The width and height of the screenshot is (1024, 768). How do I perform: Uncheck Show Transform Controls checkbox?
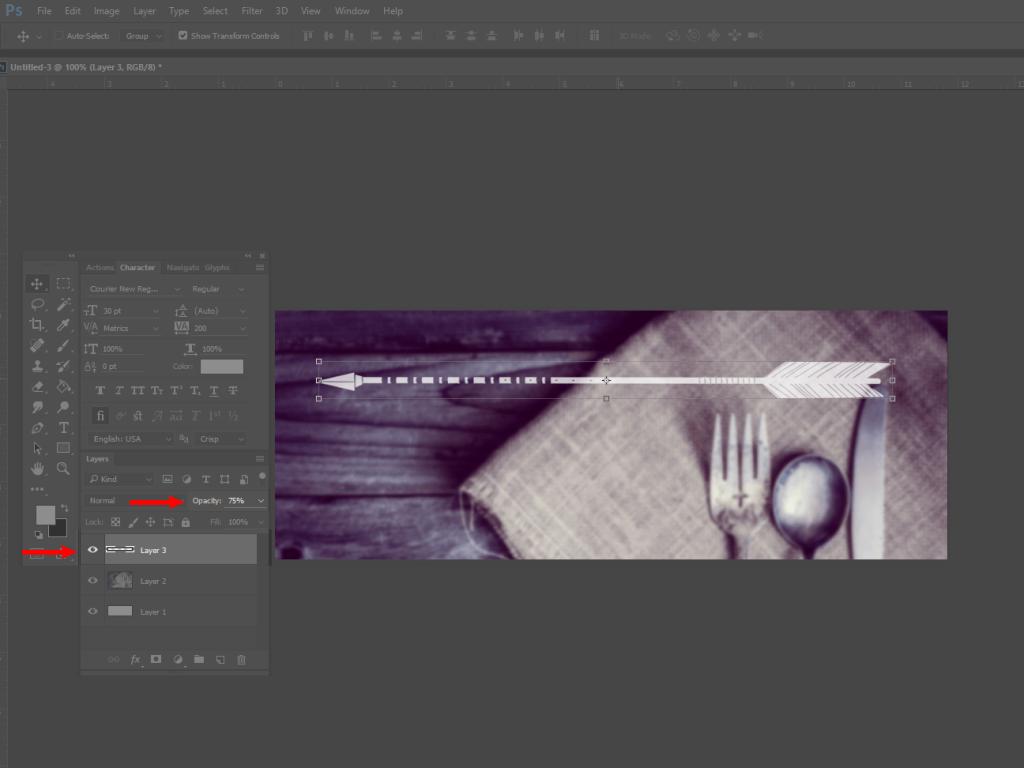point(183,35)
